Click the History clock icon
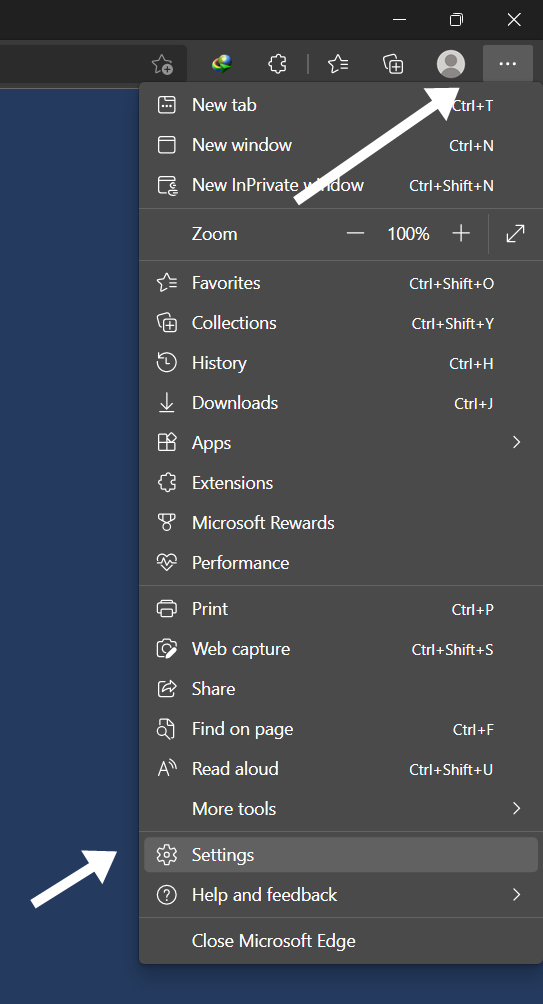This screenshot has width=543, height=1004. point(166,363)
